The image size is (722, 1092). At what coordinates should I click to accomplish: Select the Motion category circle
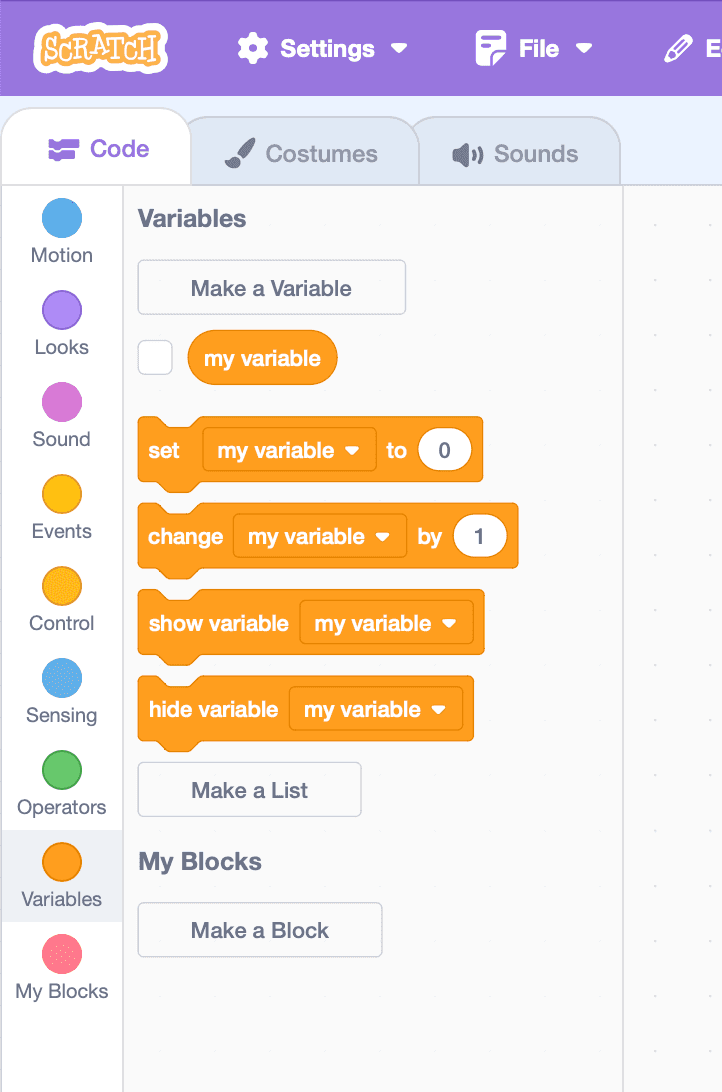62,219
